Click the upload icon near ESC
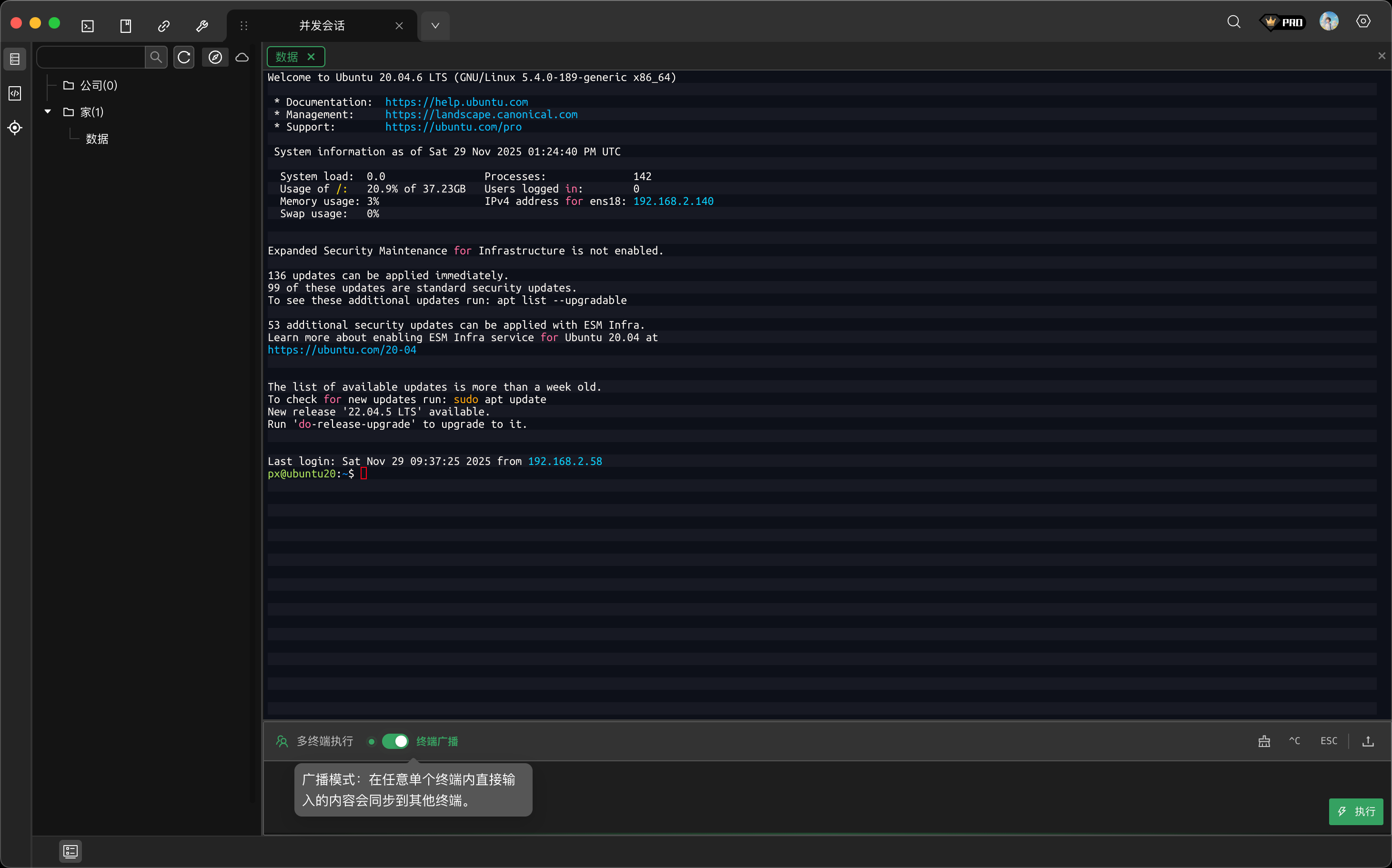 (1368, 741)
